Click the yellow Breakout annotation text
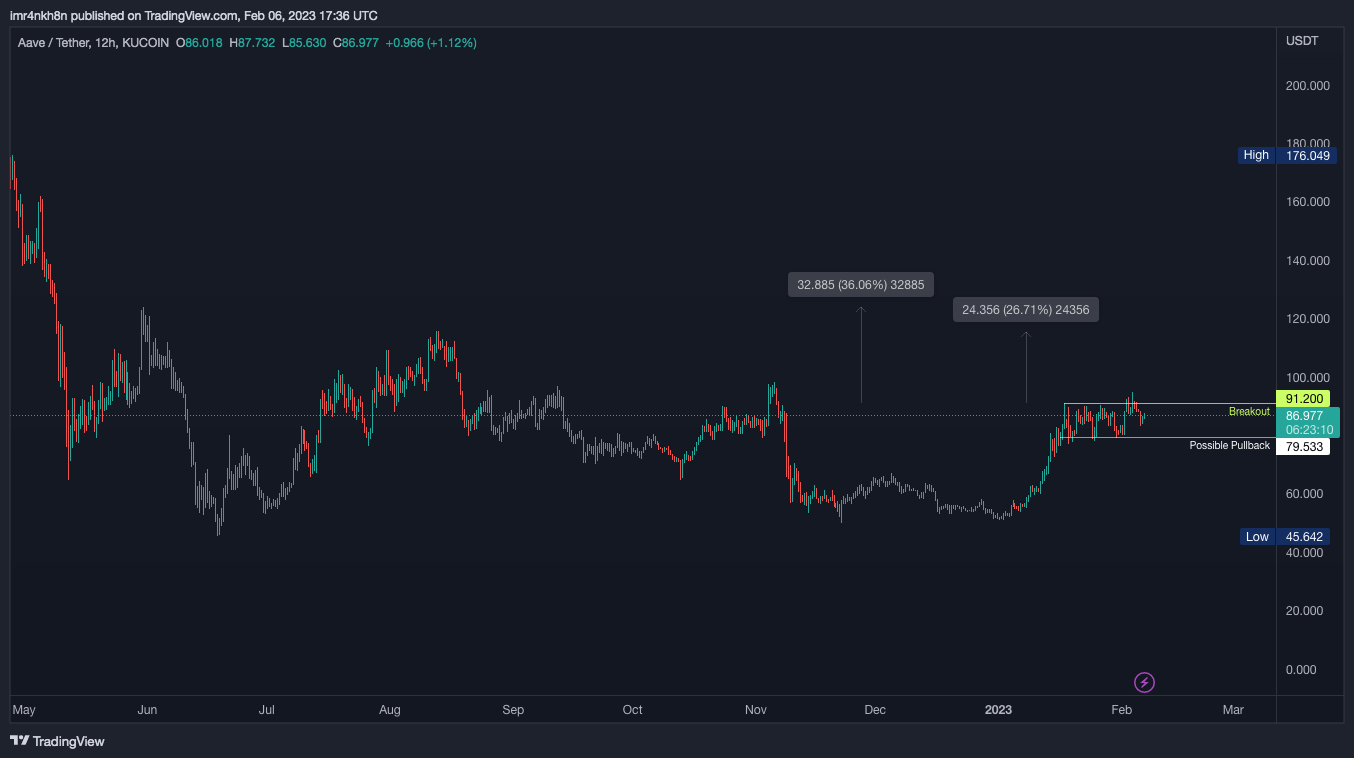This screenshot has width=1354, height=758. point(1249,412)
